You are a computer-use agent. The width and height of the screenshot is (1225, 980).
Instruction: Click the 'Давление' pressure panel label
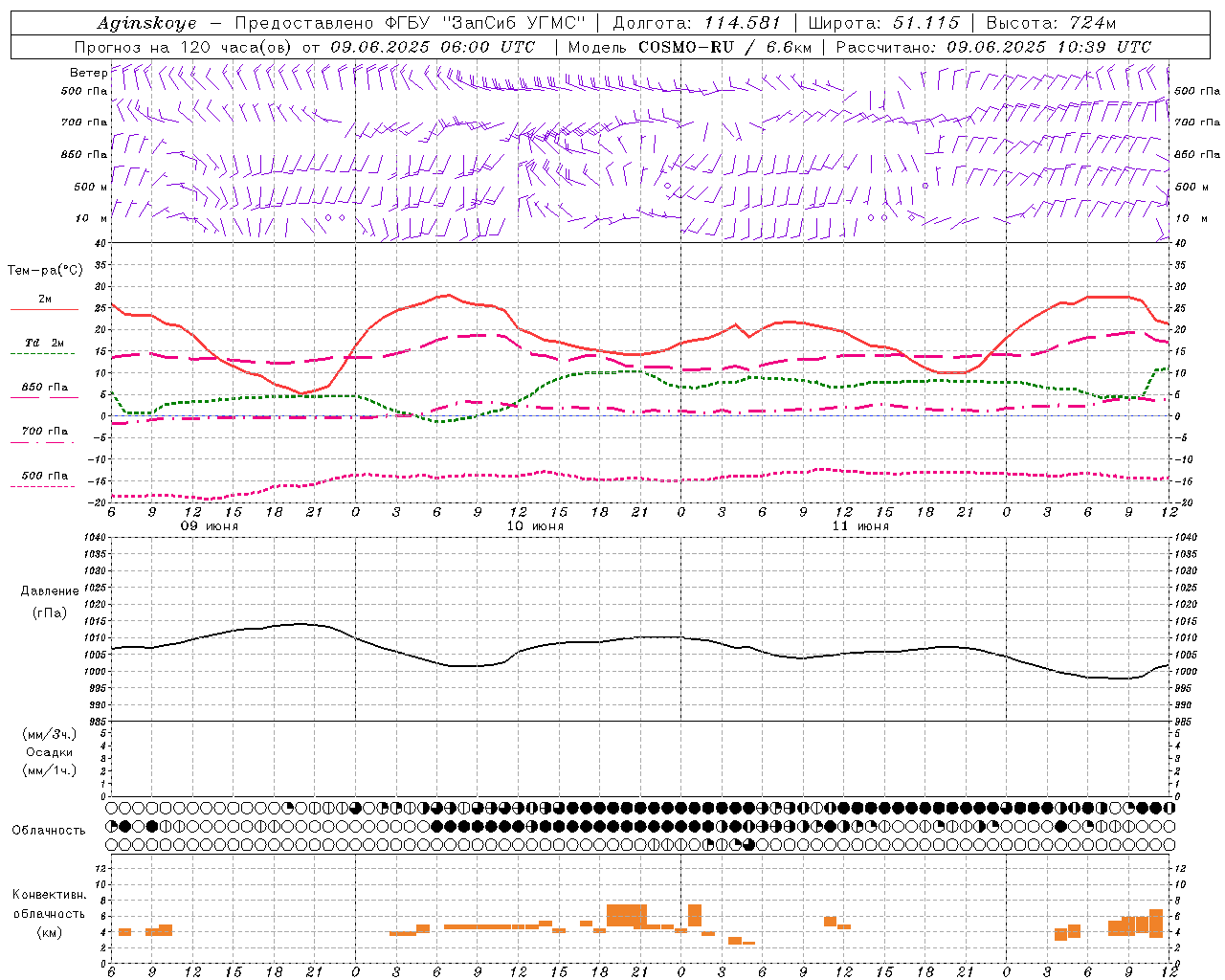(x=50, y=591)
